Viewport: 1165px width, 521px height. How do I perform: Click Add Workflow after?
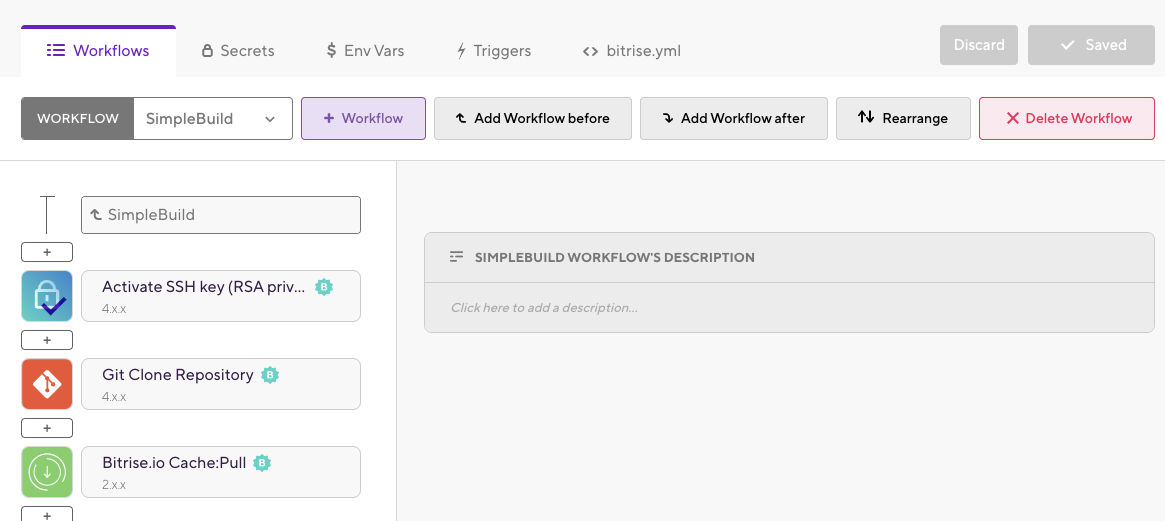point(734,118)
